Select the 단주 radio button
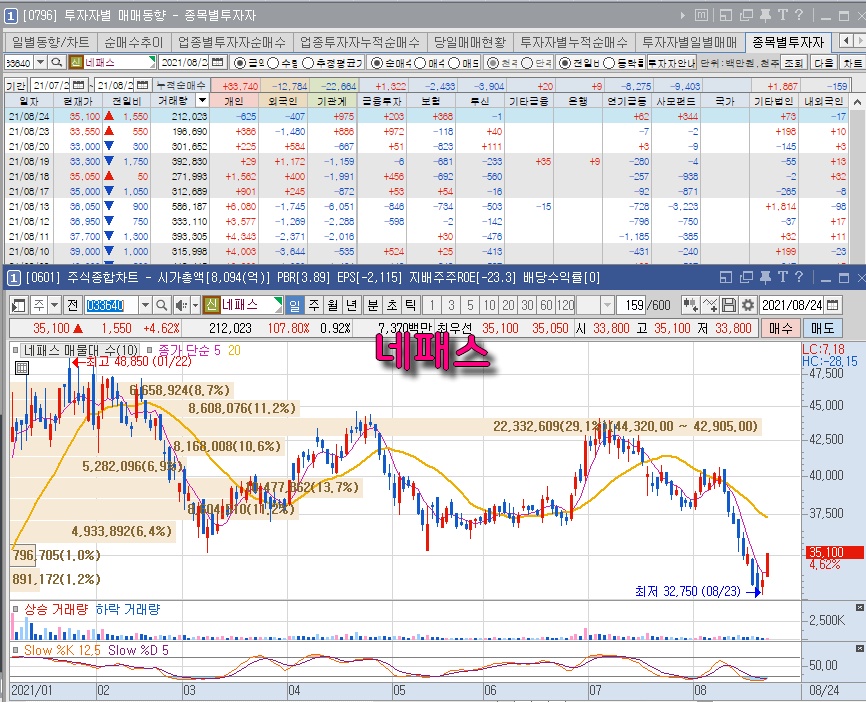 527,63
